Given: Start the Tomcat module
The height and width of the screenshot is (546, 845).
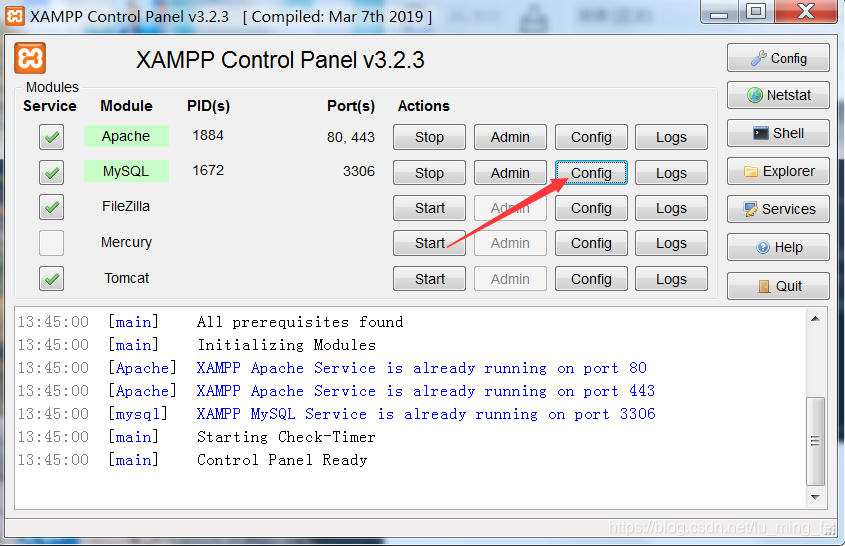Looking at the screenshot, I should point(430,279).
